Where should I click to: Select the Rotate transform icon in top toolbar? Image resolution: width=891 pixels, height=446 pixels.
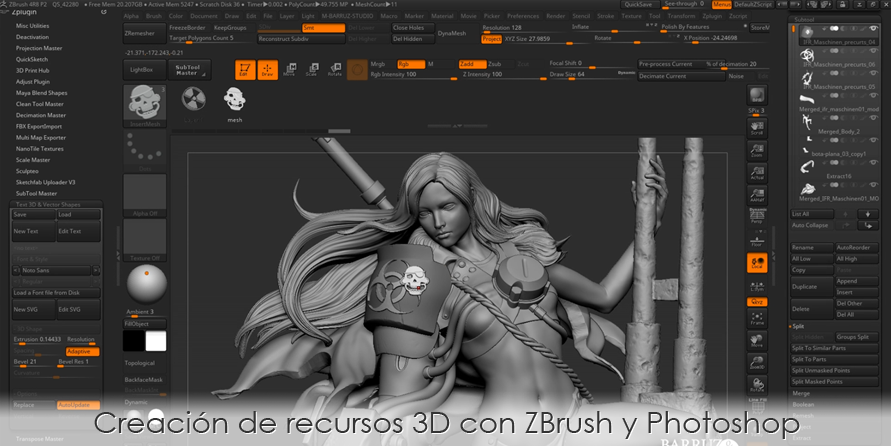pos(335,70)
